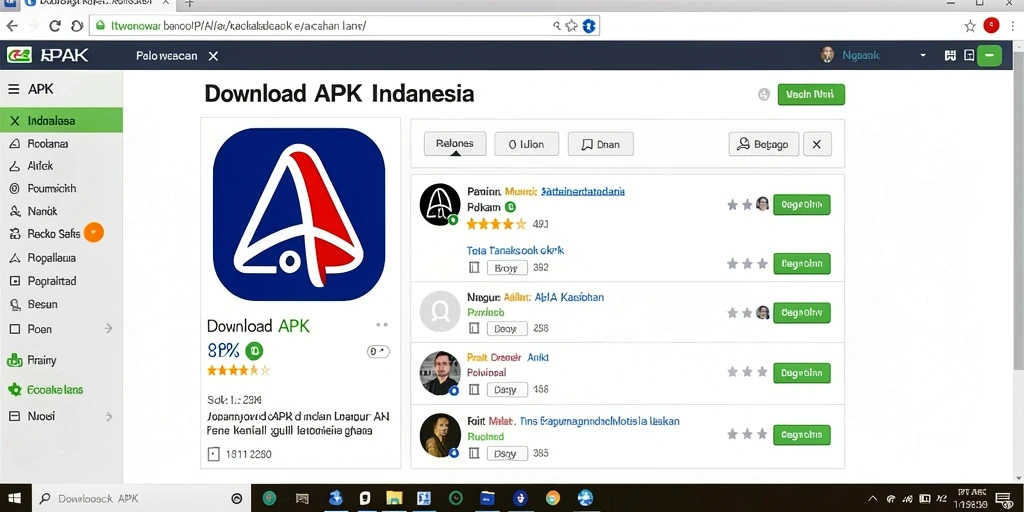Image resolution: width=1024 pixels, height=512 pixels.
Task: Click the grid icon in the header
Action: tap(950, 56)
